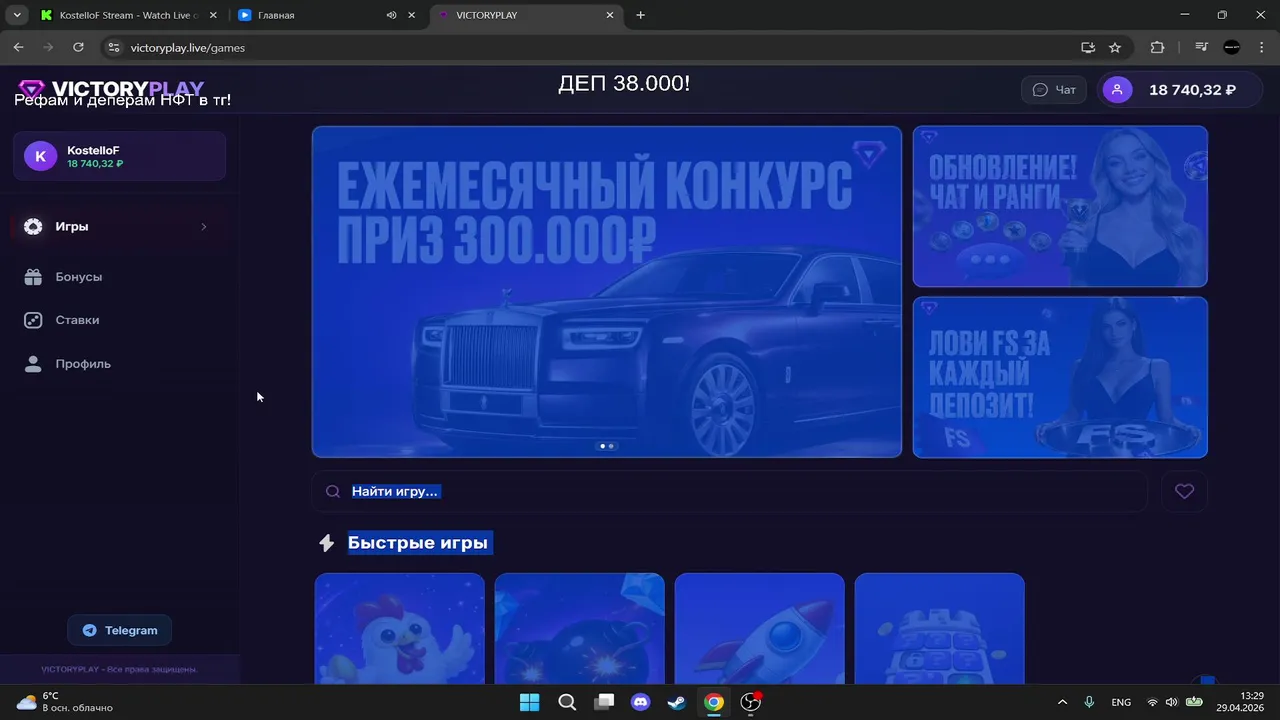Switch the ENG input language
The width and height of the screenshot is (1280, 720).
1121,702
